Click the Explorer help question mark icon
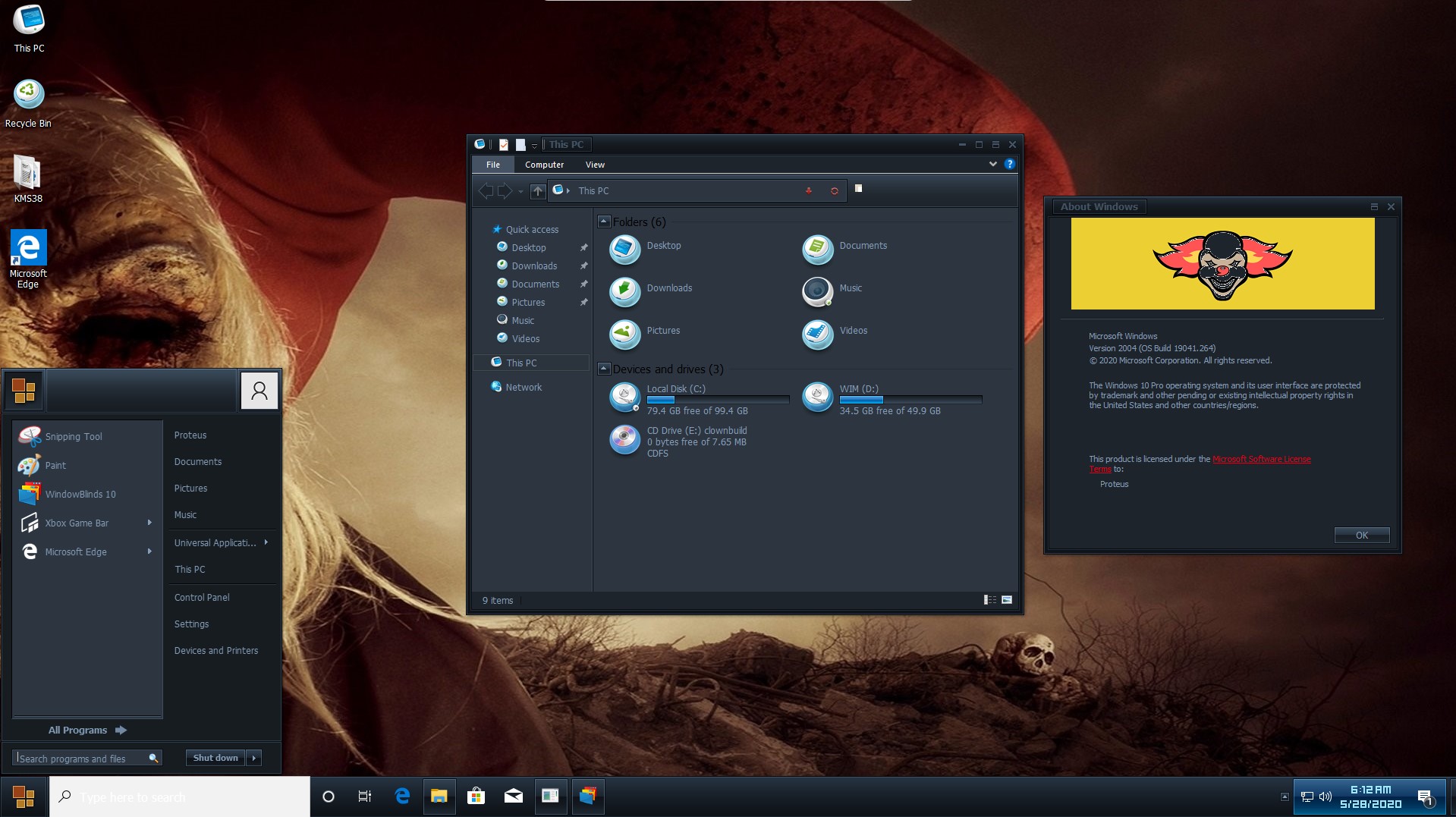 [1009, 164]
